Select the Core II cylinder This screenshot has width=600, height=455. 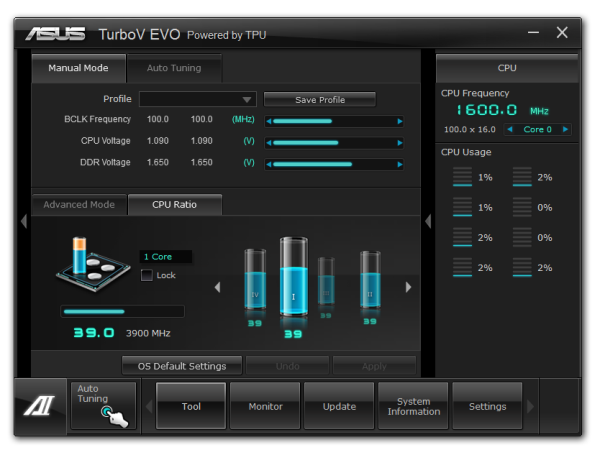point(370,279)
